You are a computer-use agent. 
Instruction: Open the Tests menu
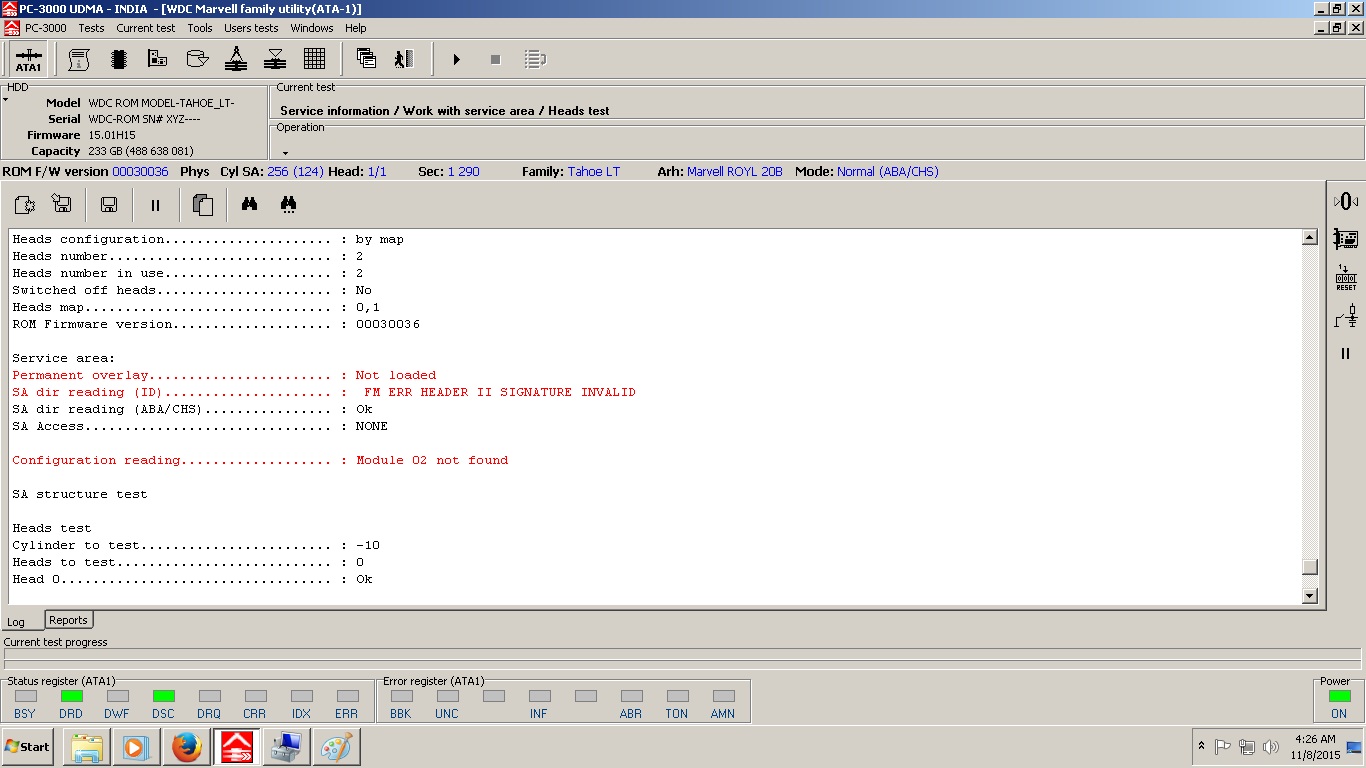click(91, 28)
